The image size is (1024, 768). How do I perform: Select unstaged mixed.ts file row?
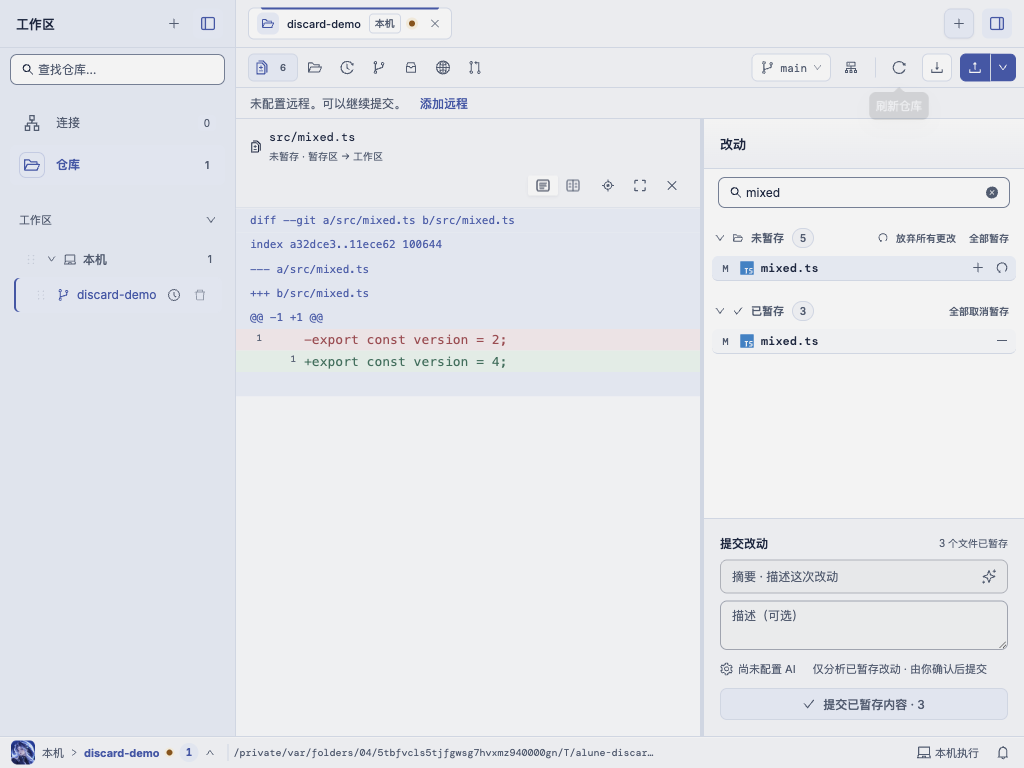[863, 268]
